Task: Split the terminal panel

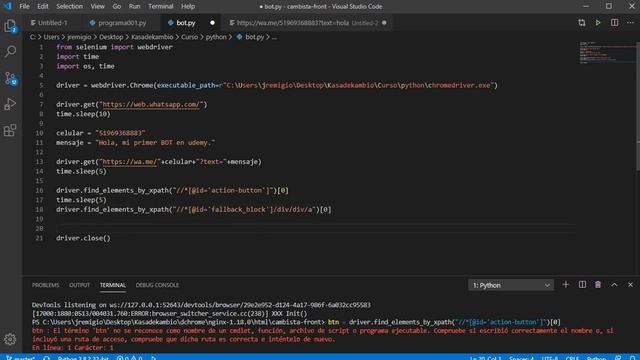Action: (x=582, y=285)
